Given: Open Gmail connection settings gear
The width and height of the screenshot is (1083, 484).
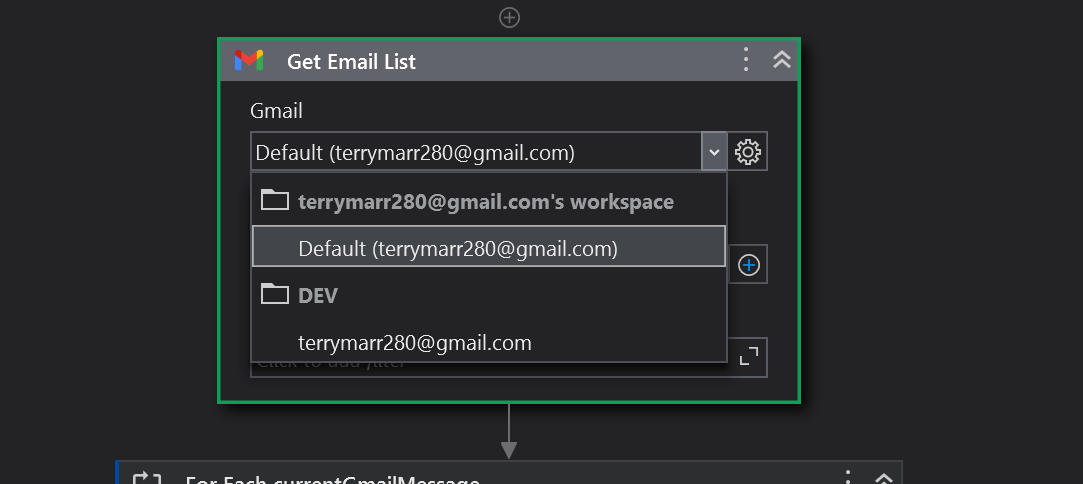Looking at the screenshot, I should (x=747, y=151).
